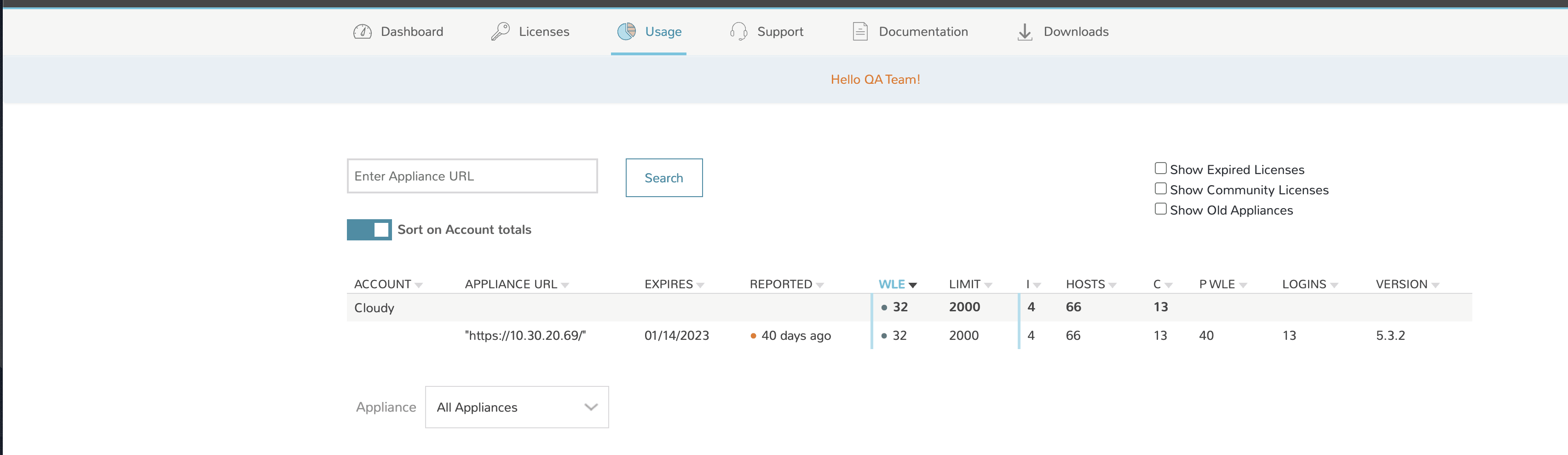Open the Support tab

point(780,31)
